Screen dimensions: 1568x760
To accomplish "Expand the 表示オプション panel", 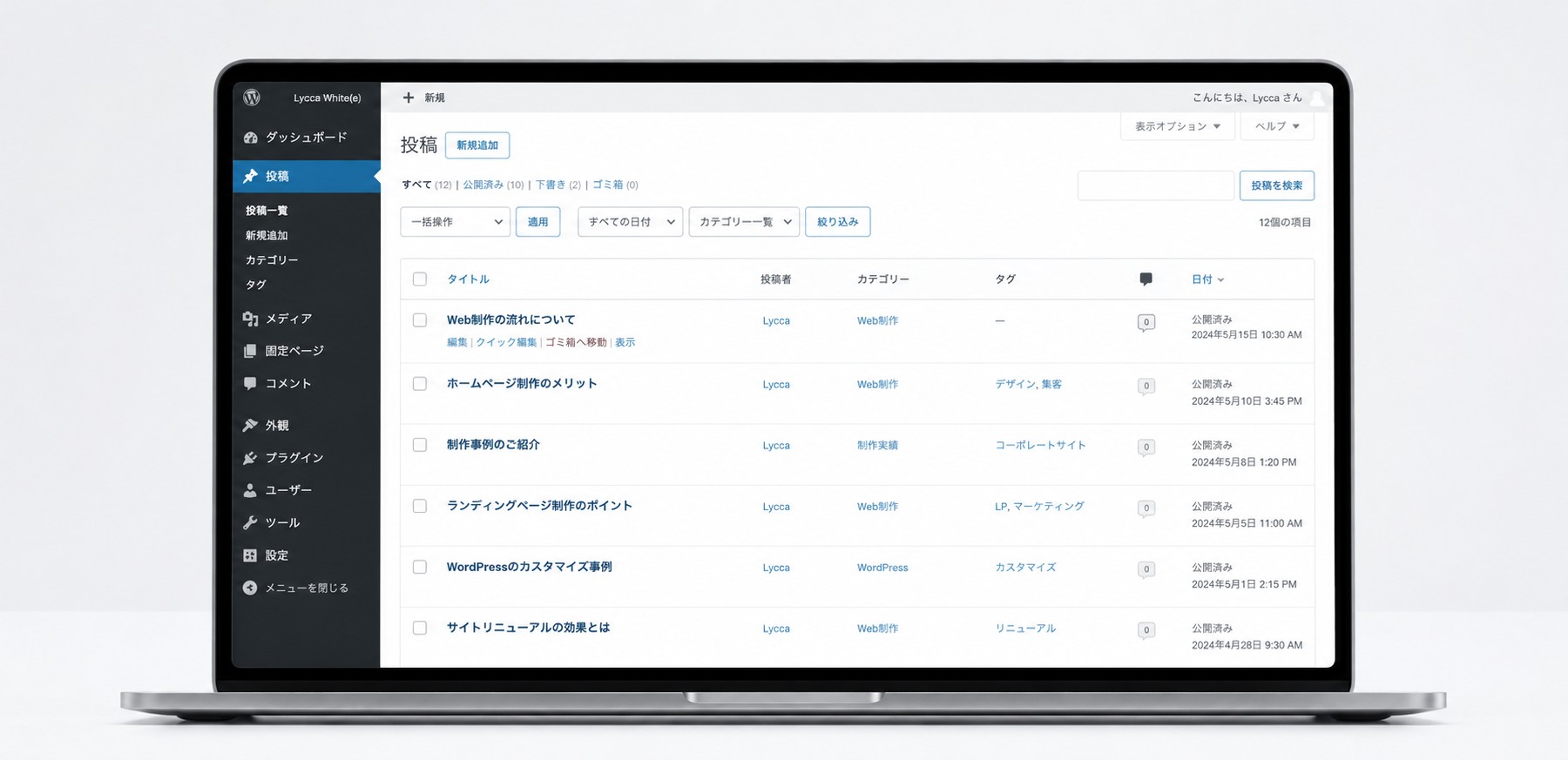I will (x=1178, y=126).
